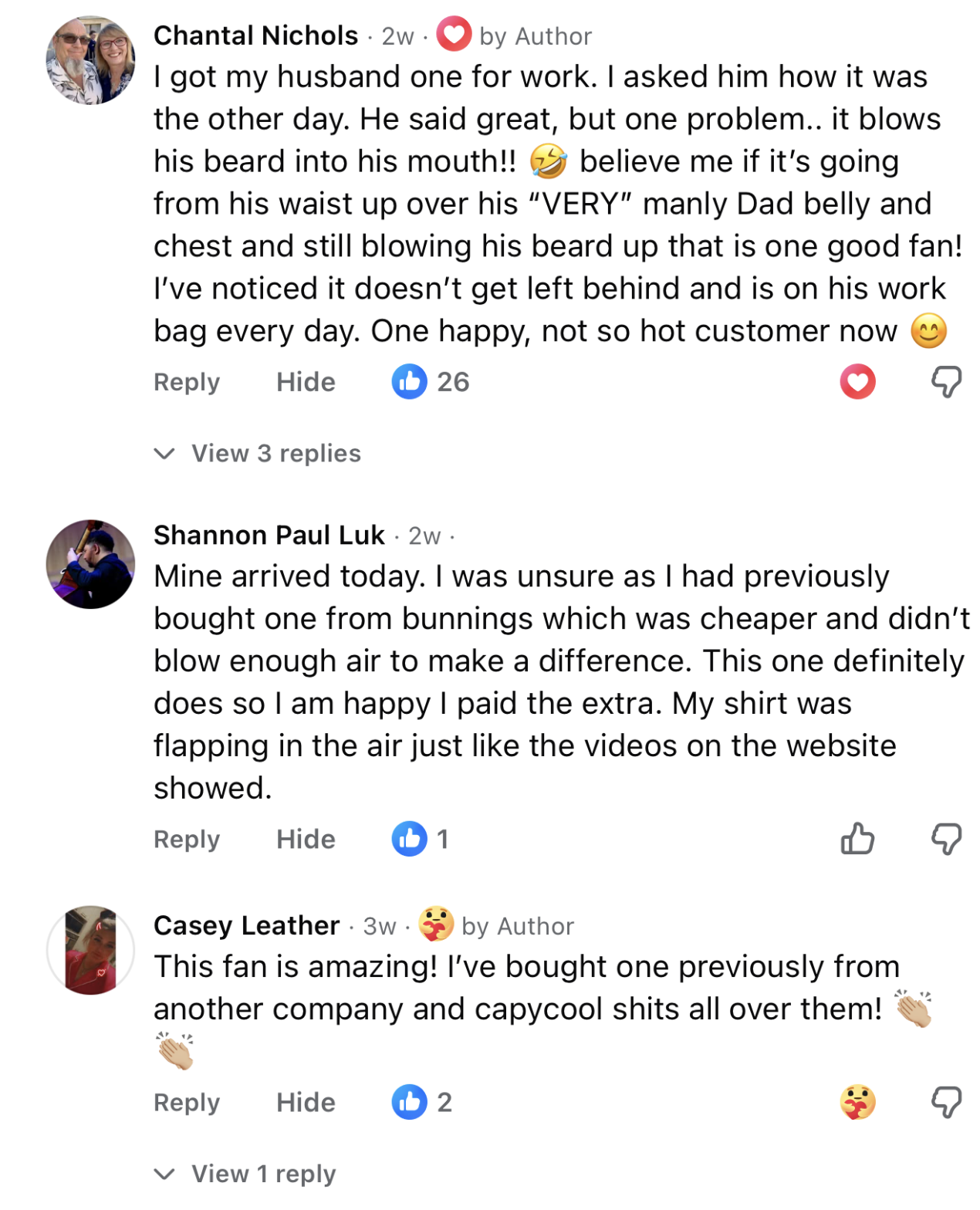This screenshot has width=980, height=1210.
Task: Like Shannon Paul Luk's comment with thumbs up
Action: click(x=857, y=839)
